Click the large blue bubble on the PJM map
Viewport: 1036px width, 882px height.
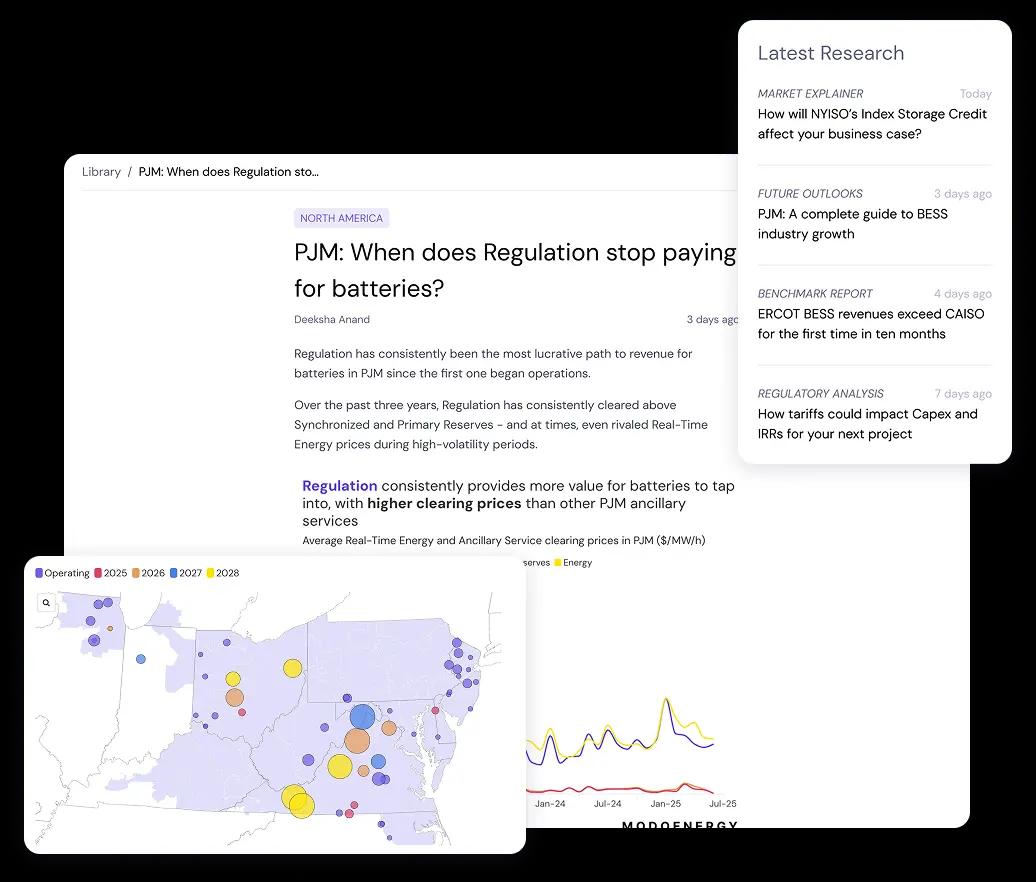pyautogui.click(x=362, y=716)
